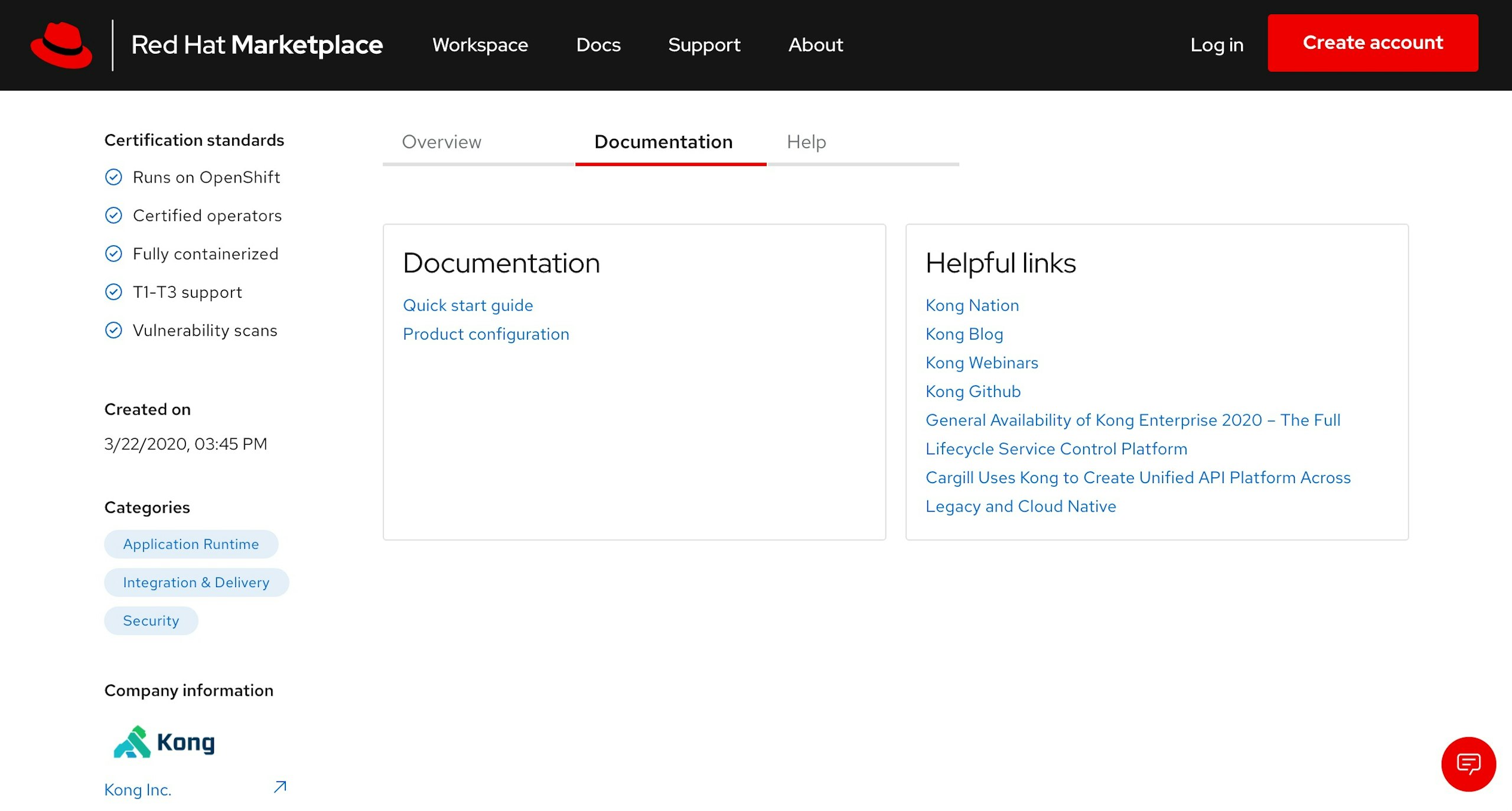Click the checkmark icon beside Certified operators
This screenshot has height=811, width=1512.
coord(113,216)
